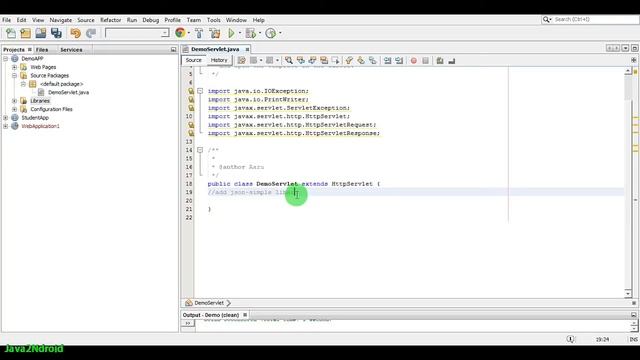
Task: Click the Open Project toolbar icon
Action: (40, 33)
